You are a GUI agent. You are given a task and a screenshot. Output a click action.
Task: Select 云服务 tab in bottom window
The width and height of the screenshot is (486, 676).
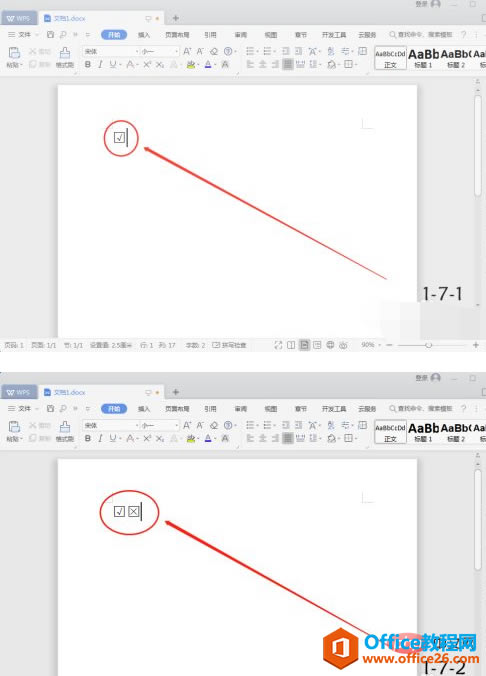coord(367,409)
